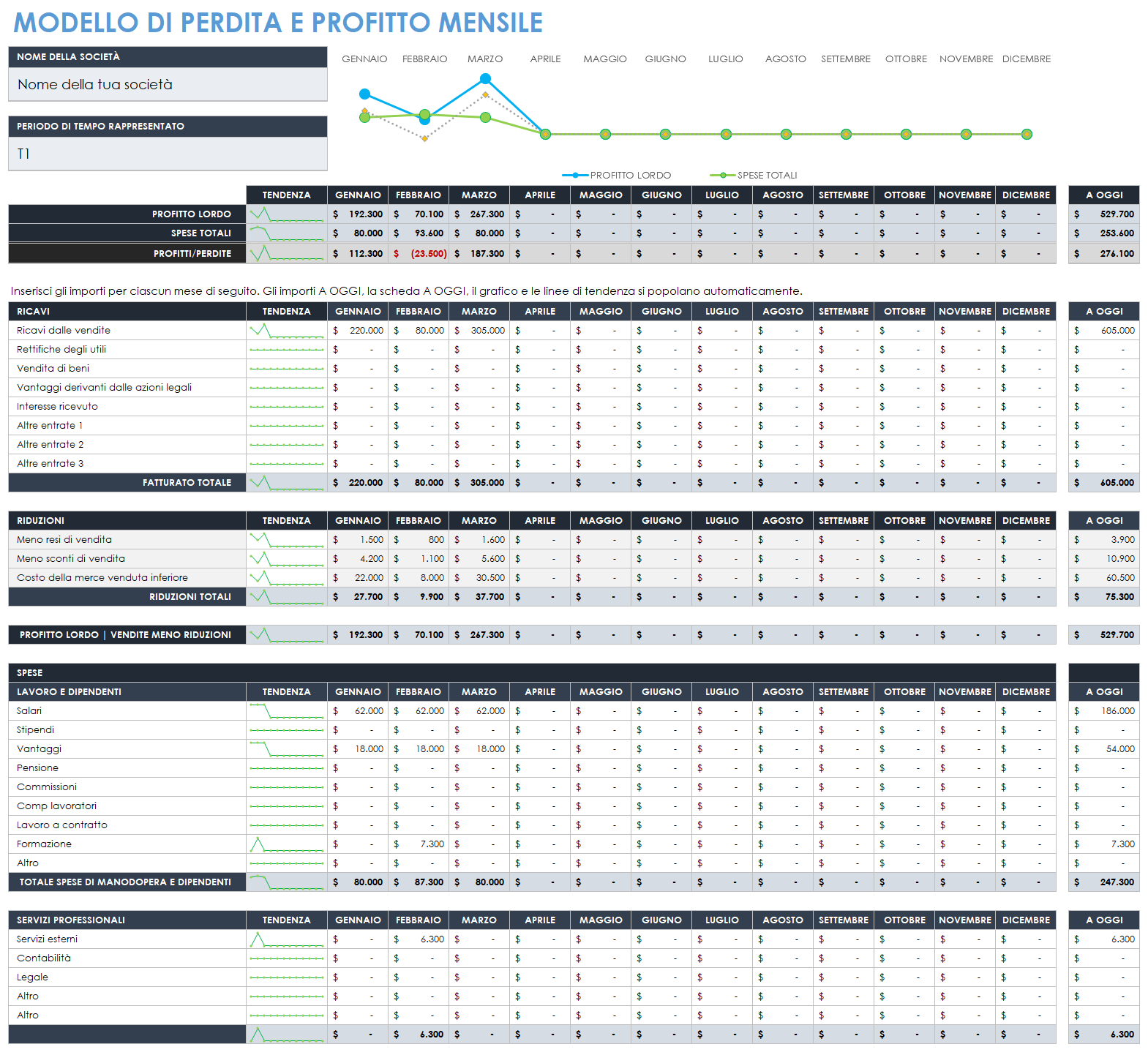Select the 'RIDUZIONI' section header
Viewport: 1148px width, 1055px height.
pos(127,521)
